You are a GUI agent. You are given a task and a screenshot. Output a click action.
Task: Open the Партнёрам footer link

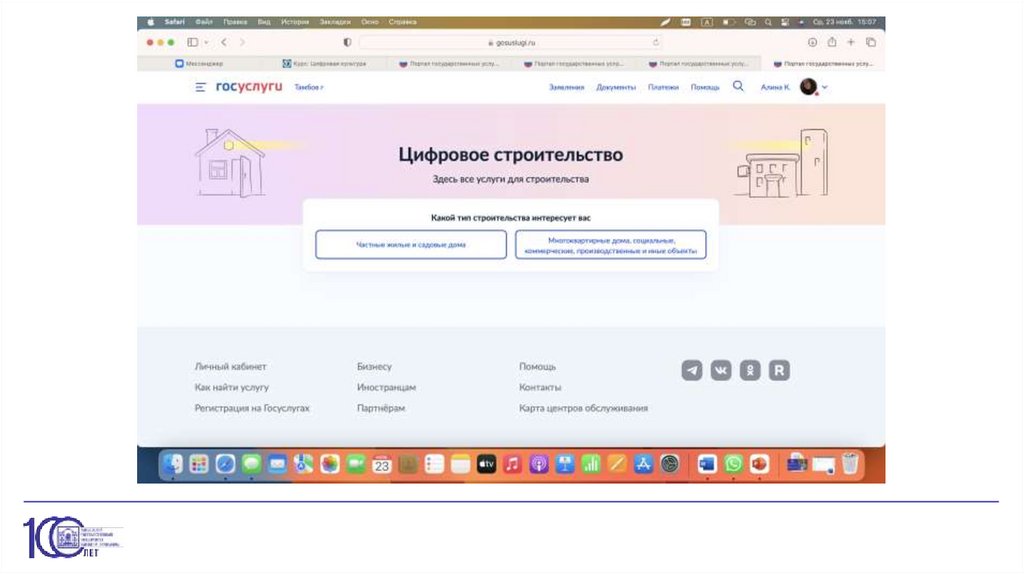tap(381, 408)
